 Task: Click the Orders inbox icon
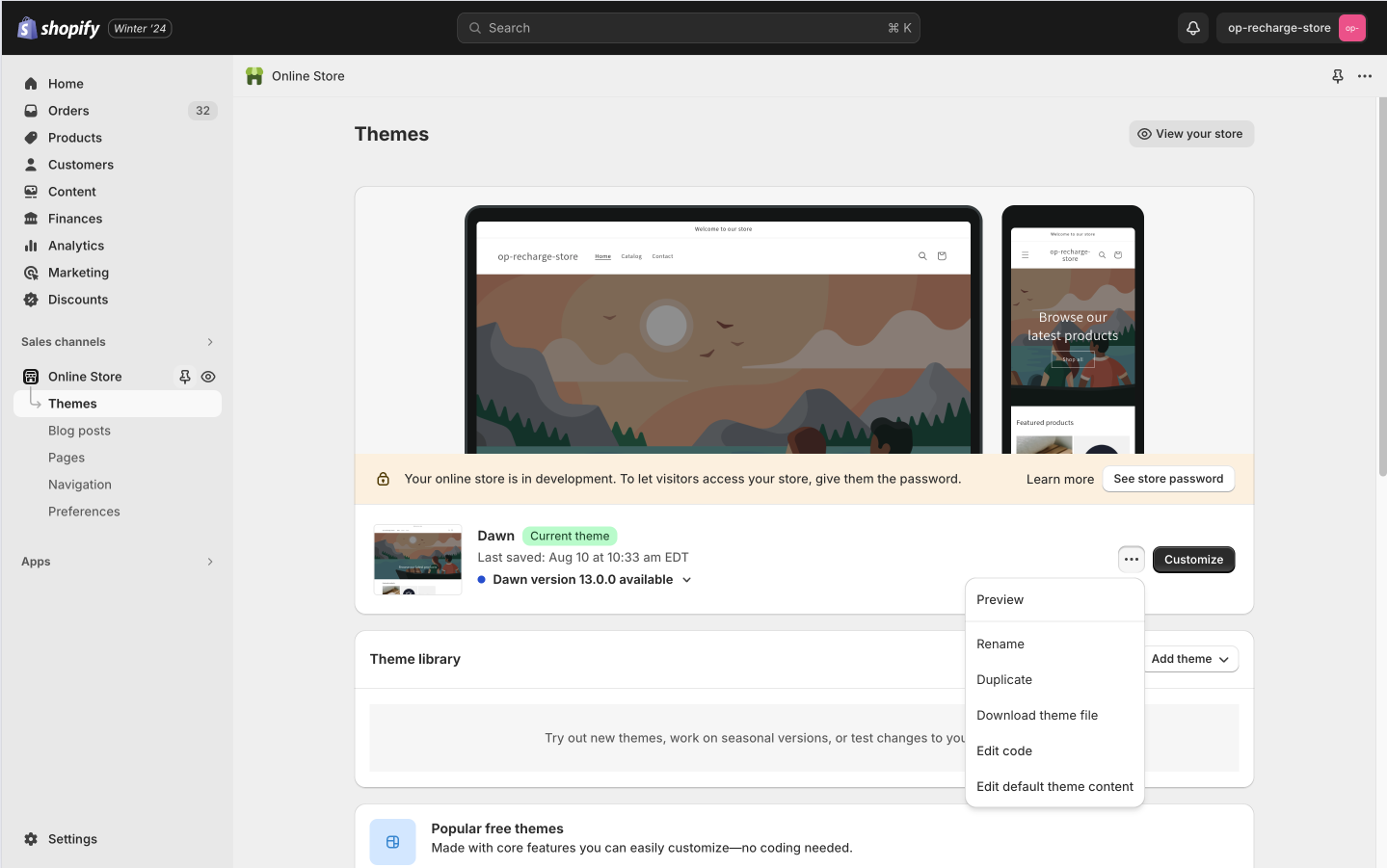(31, 111)
